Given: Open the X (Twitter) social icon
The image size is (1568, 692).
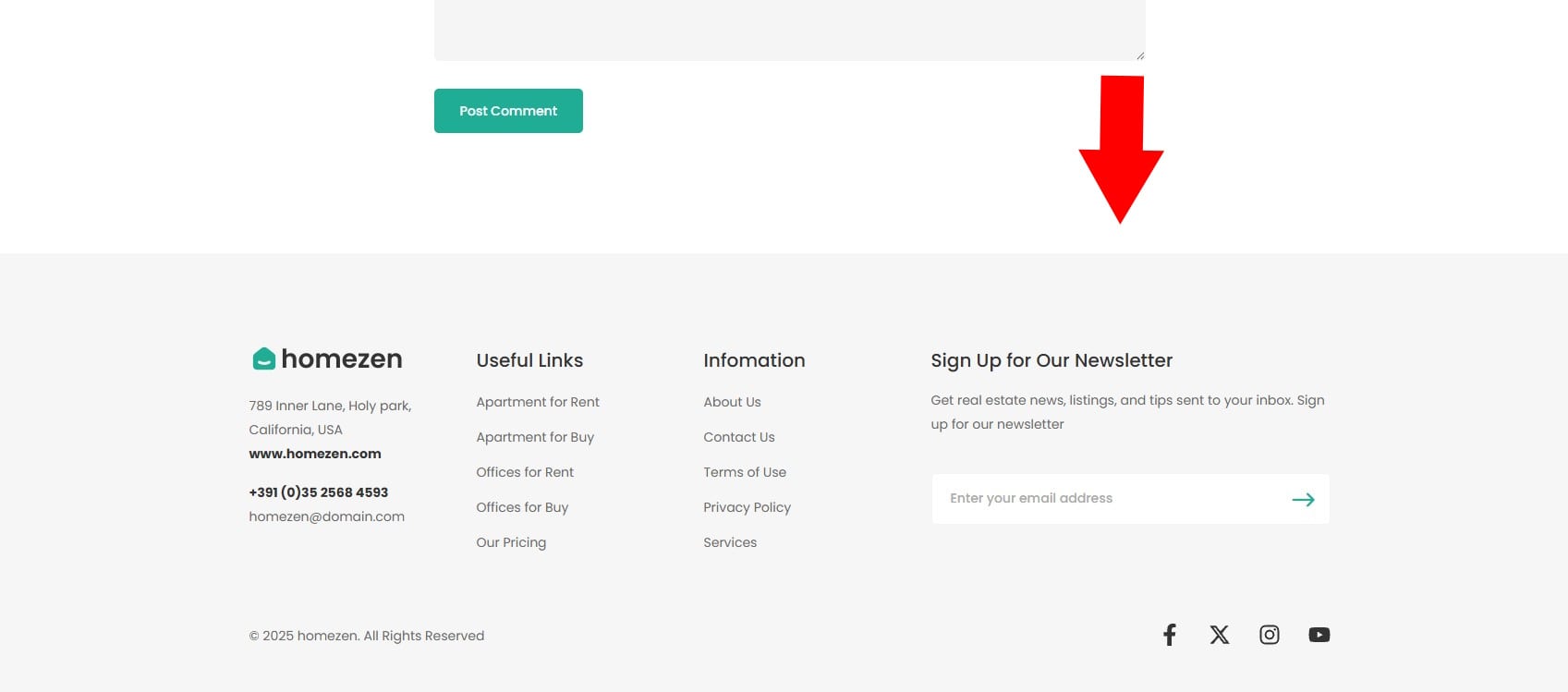Looking at the screenshot, I should [x=1219, y=635].
